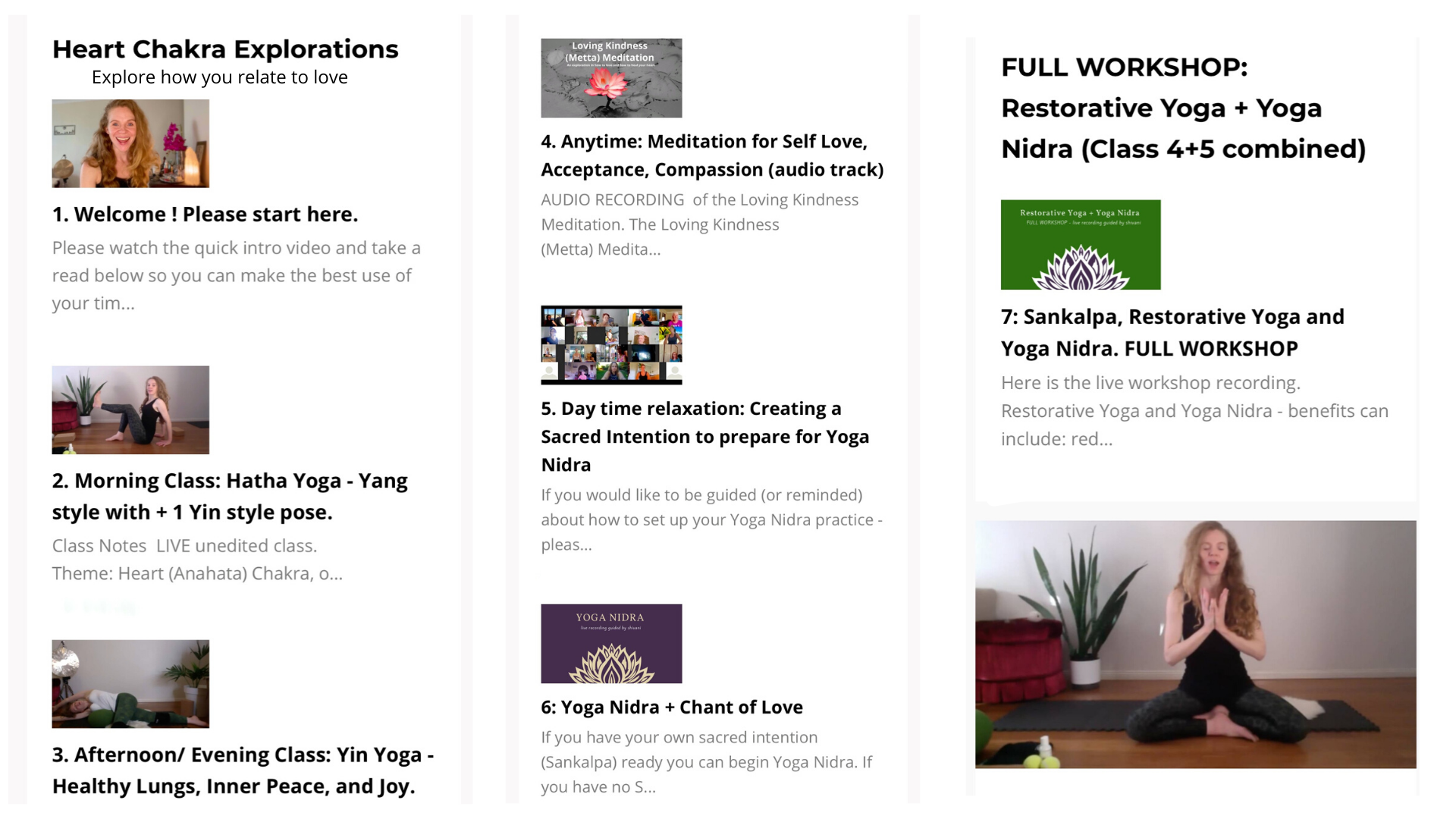Open the Yin Yoga afternoon class thumbnail
The width and height of the screenshot is (1456, 819).
(130, 684)
